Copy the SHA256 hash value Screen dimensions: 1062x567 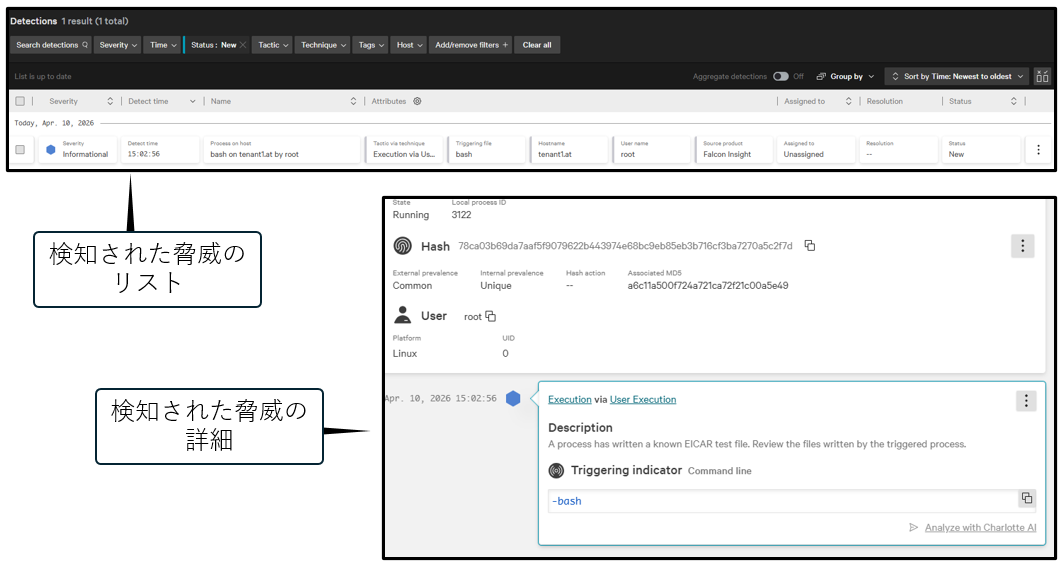coord(810,246)
